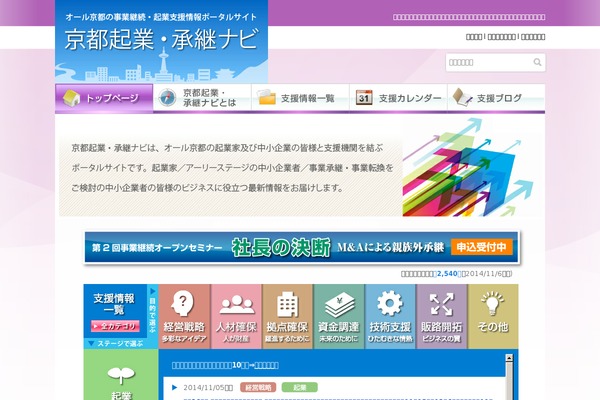Click the 申込受付中 orange button

click(481, 247)
